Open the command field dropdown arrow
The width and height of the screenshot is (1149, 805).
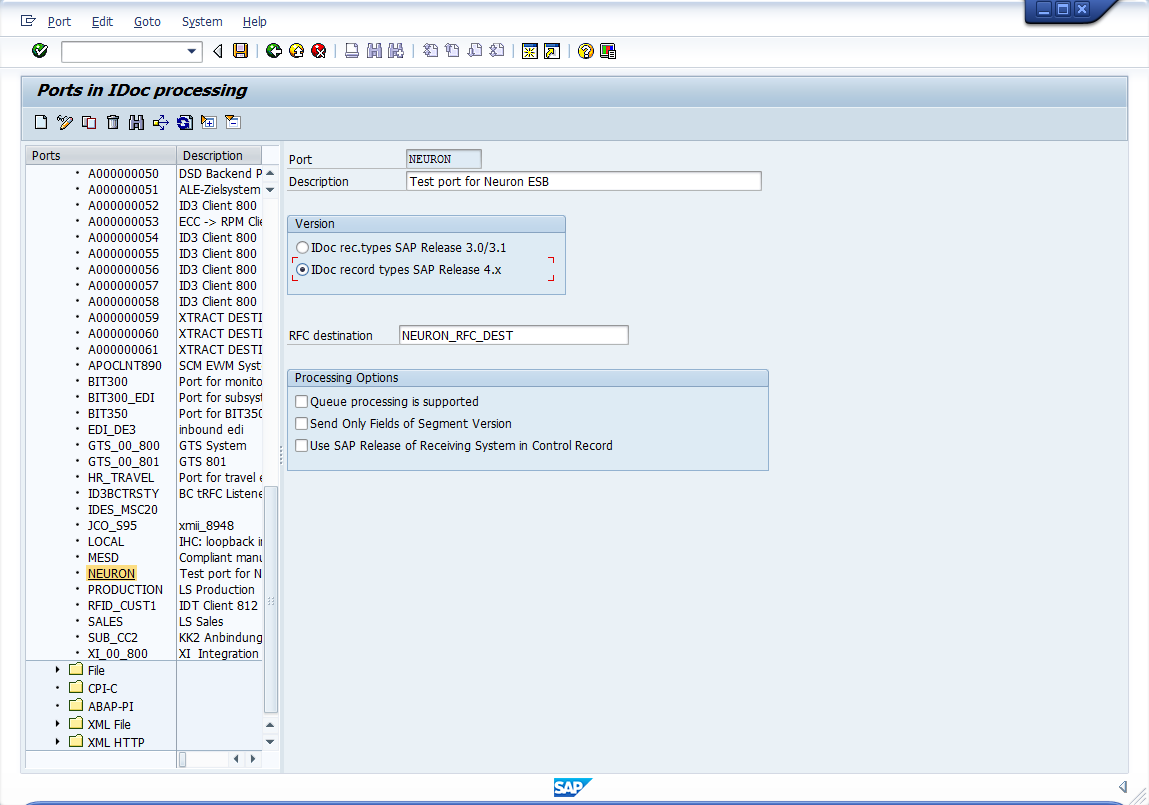[x=191, y=51]
